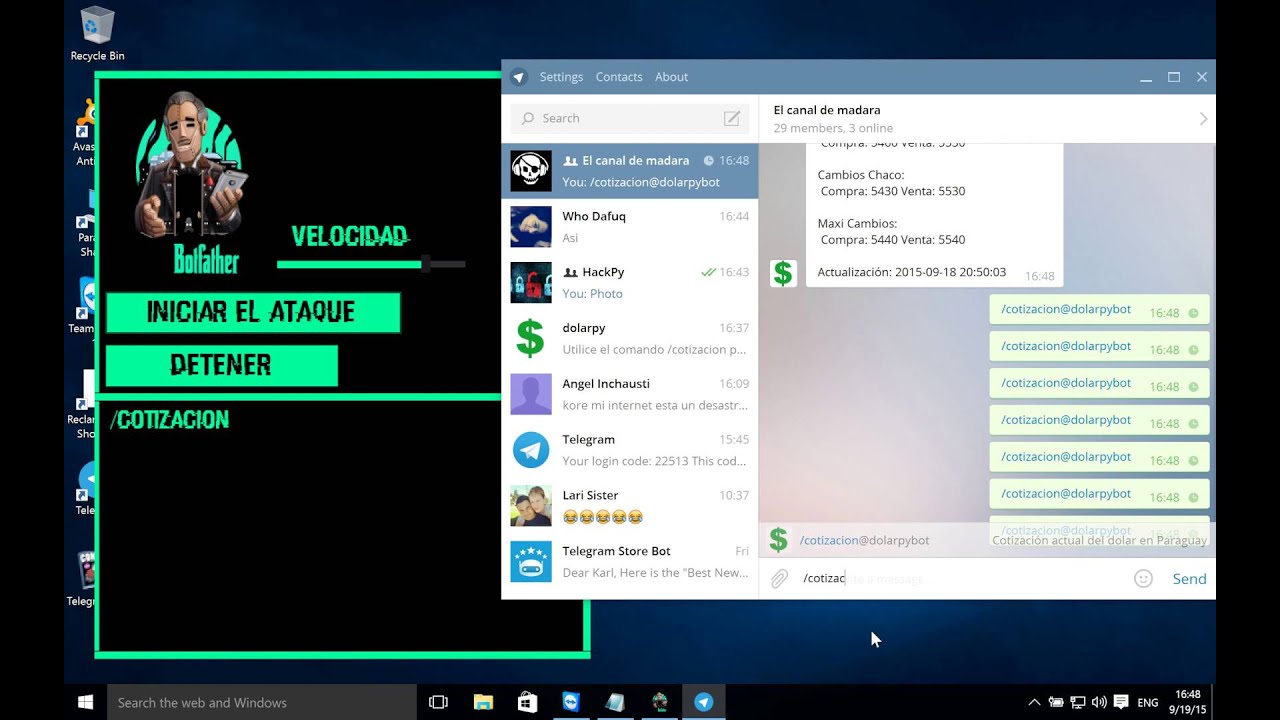Open the Angel Inchausti chat

point(629,395)
